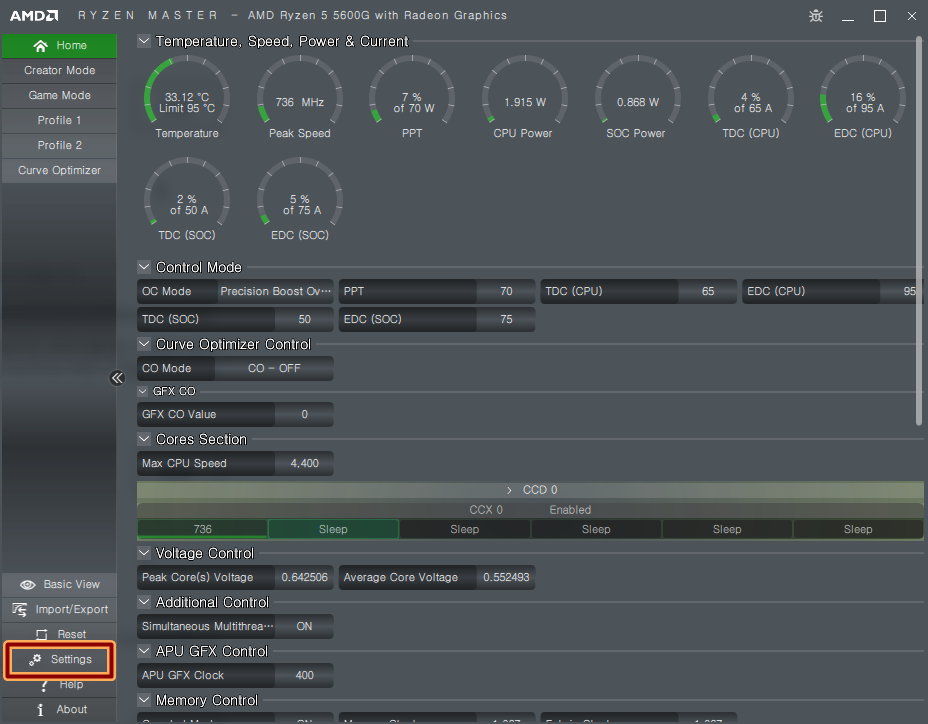The height and width of the screenshot is (724, 928).
Task: Open the Curve Optimizer tab
Action: [59, 170]
